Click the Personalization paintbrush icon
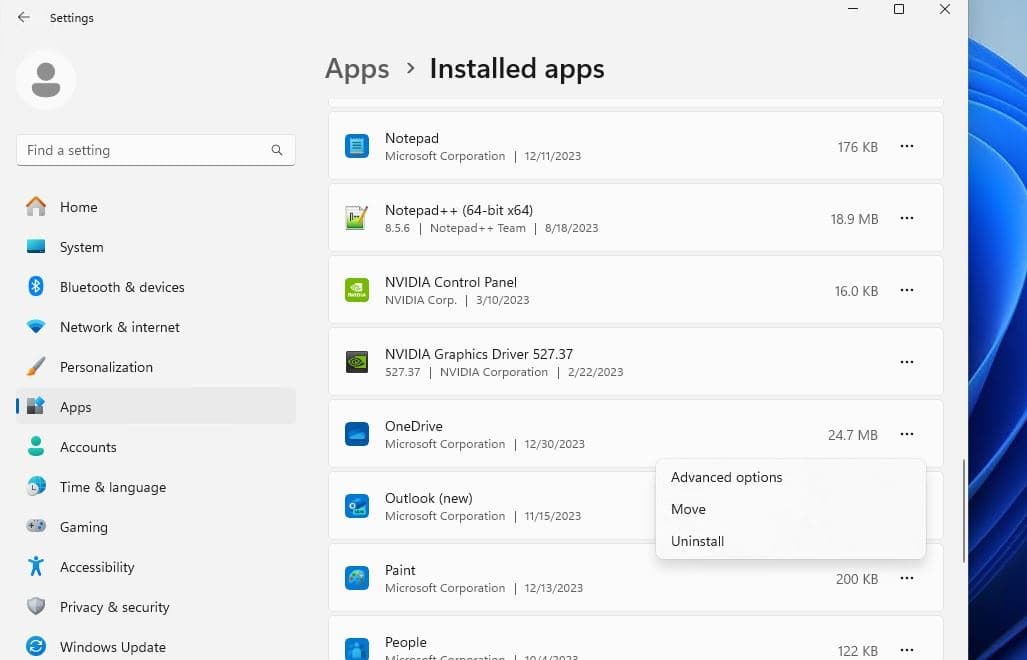Image resolution: width=1027 pixels, height=660 pixels. [36, 367]
